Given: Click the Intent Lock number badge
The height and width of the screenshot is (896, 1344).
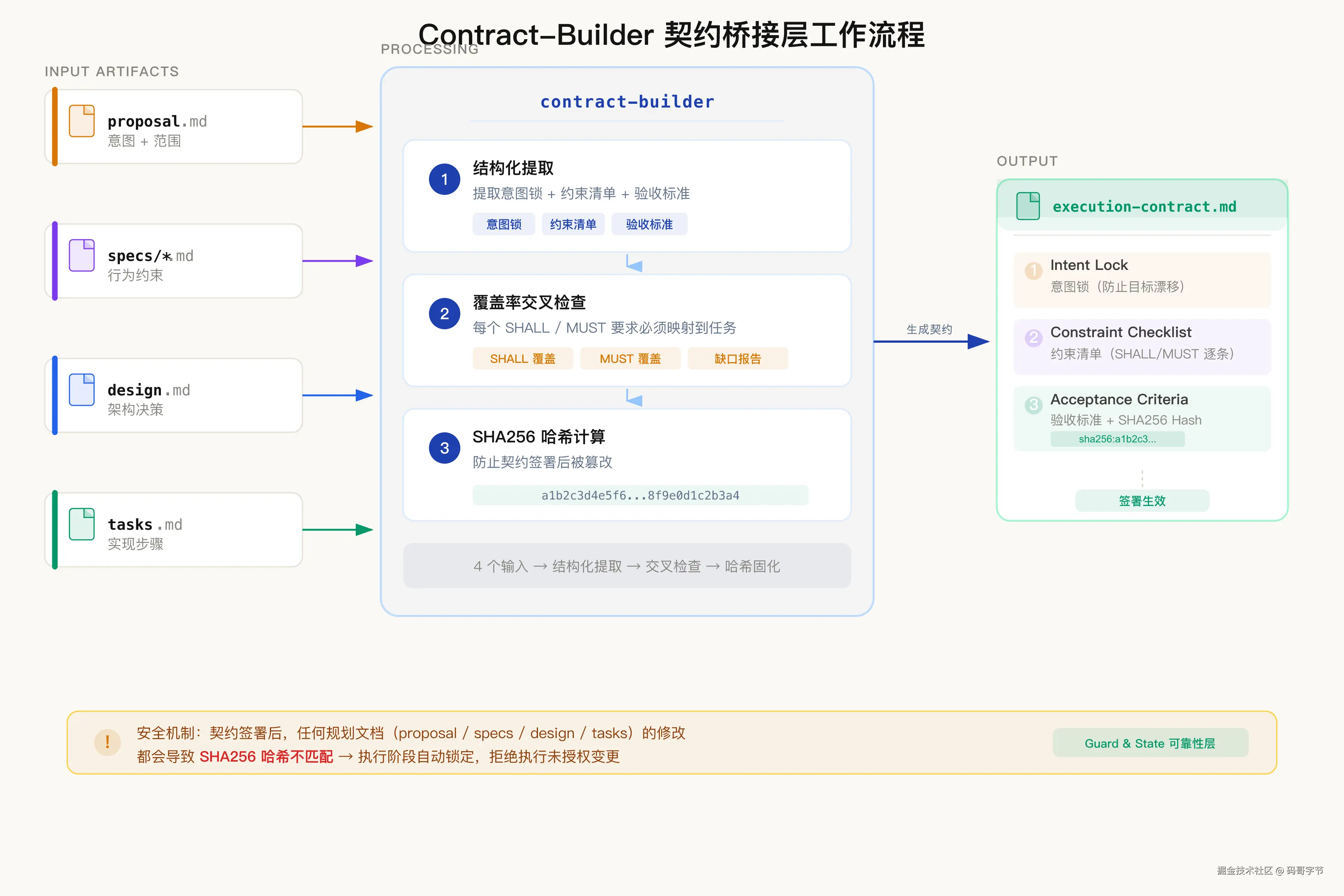Looking at the screenshot, I should [1033, 270].
